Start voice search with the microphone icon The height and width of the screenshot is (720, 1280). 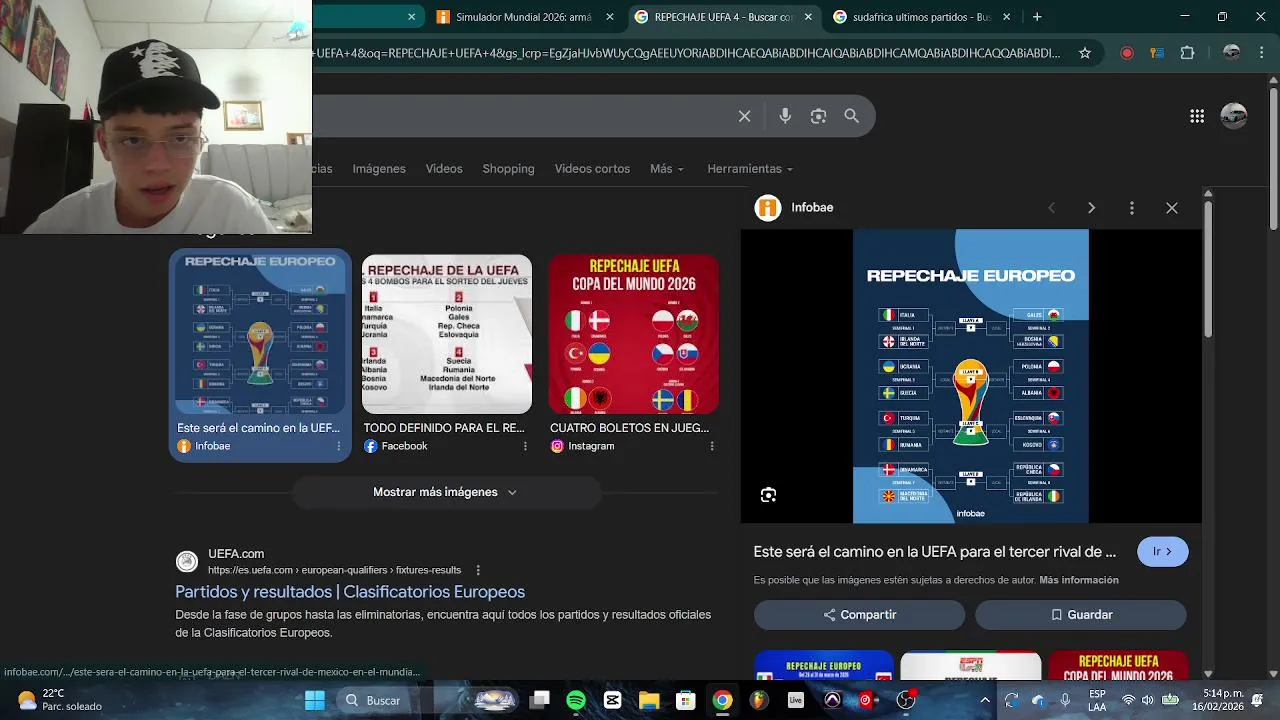pyautogui.click(x=785, y=116)
